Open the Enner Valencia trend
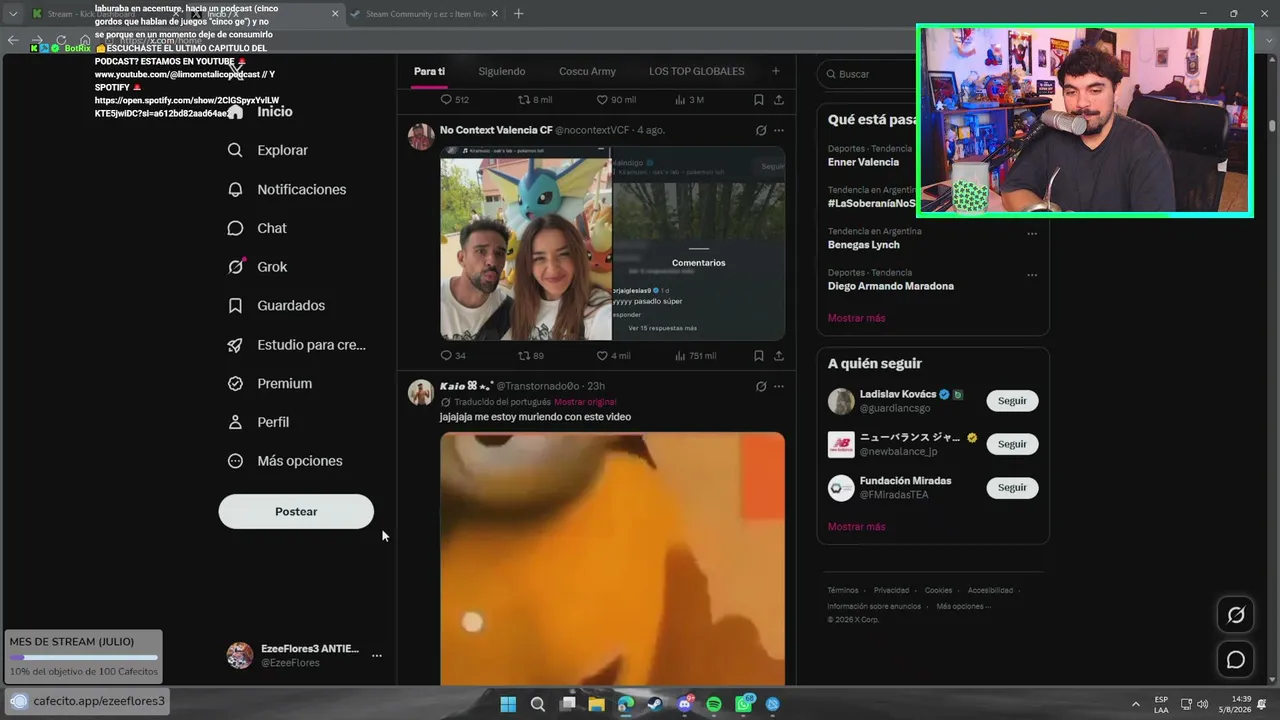Image resolution: width=1280 pixels, height=720 pixels. (x=863, y=162)
